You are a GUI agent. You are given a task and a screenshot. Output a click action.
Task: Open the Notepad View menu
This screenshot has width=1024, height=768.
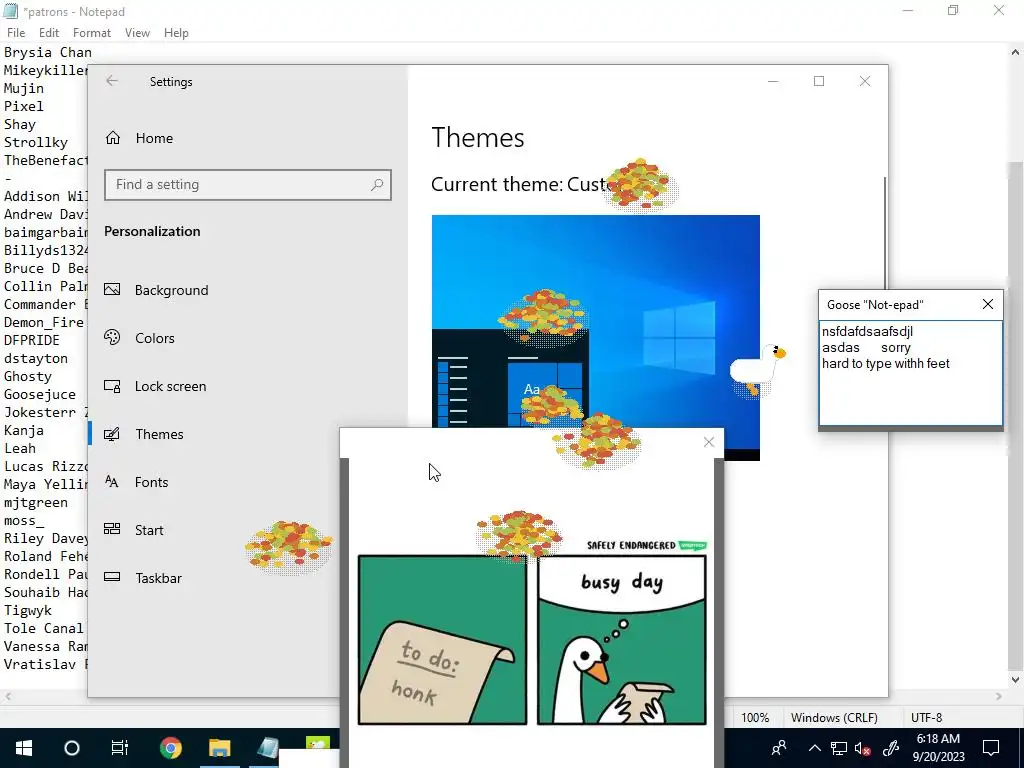point(137,33)
